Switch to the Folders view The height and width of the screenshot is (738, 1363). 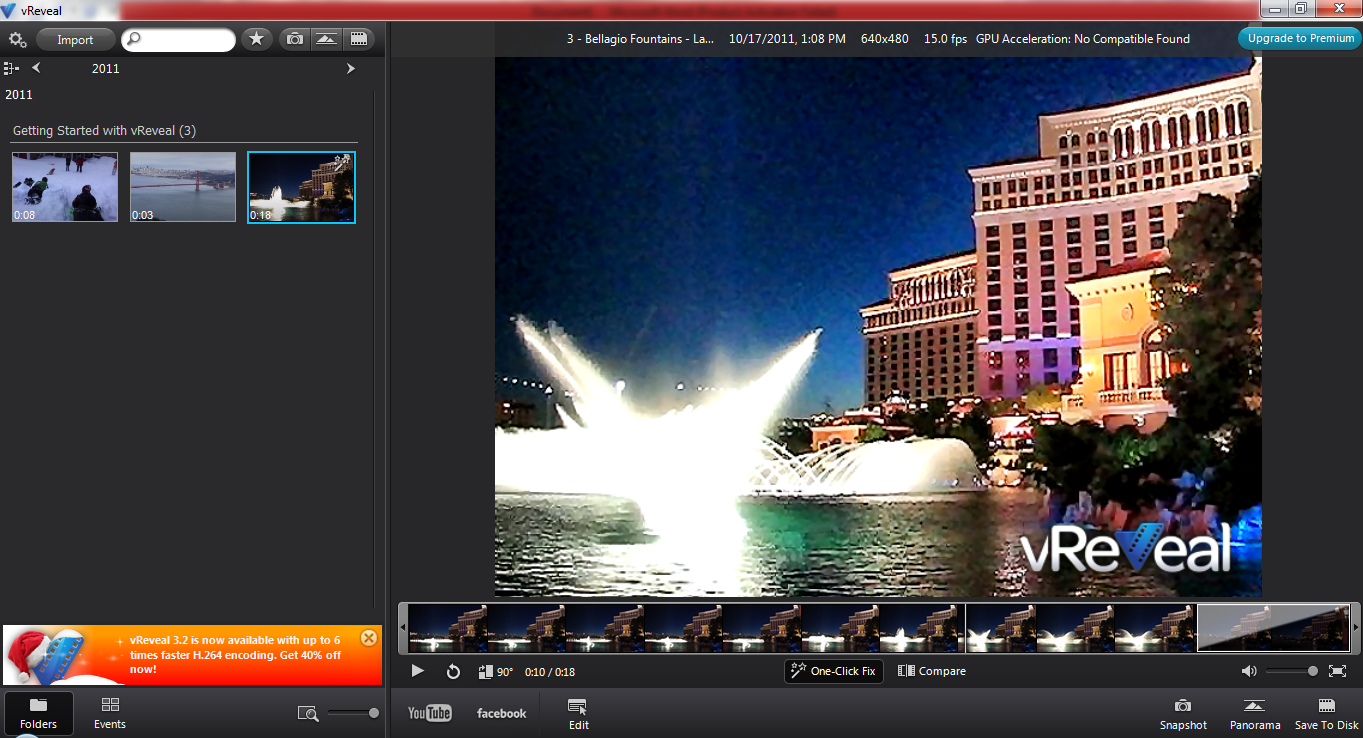tap(38, 713)
